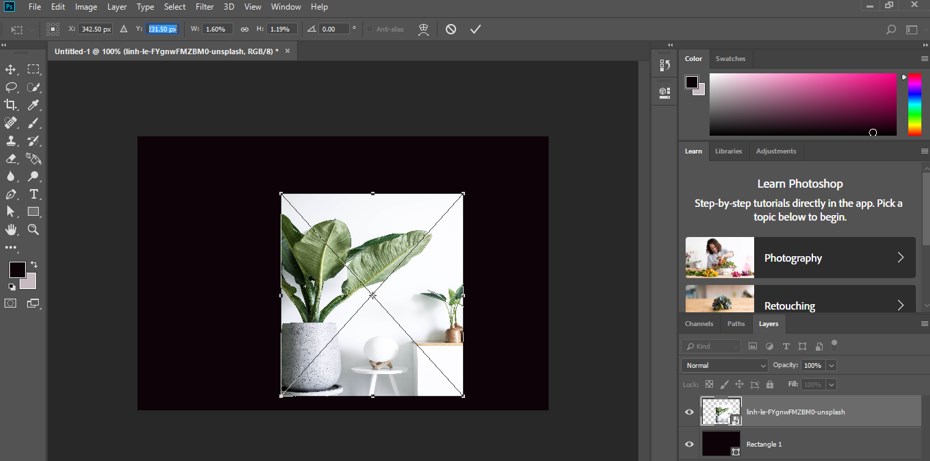Toggle relative positioning triangle for reference point
The image size is (930, 461).
123,29
